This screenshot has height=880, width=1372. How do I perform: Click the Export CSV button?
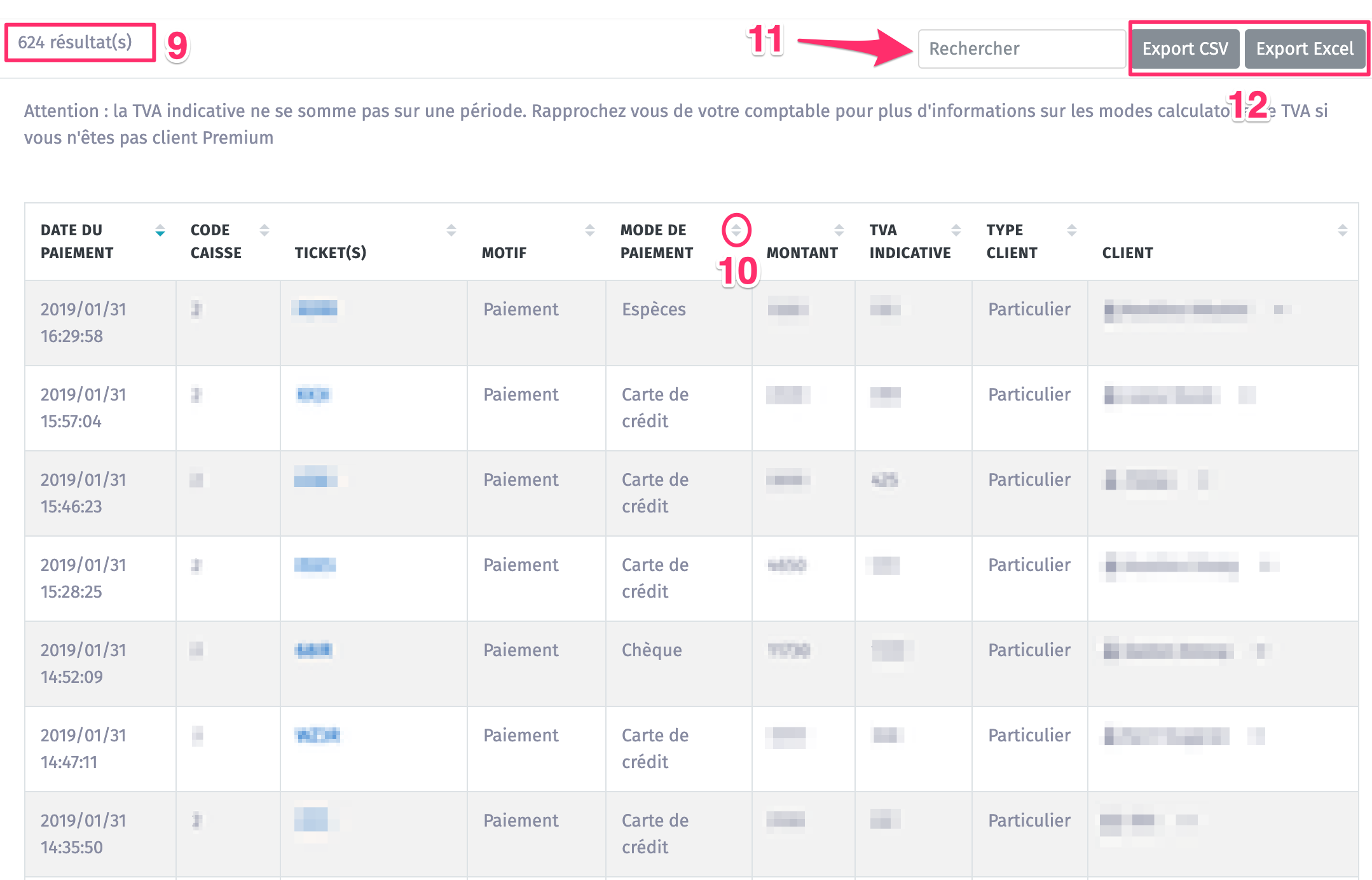pyautogui.click(x=1185, y=49)
